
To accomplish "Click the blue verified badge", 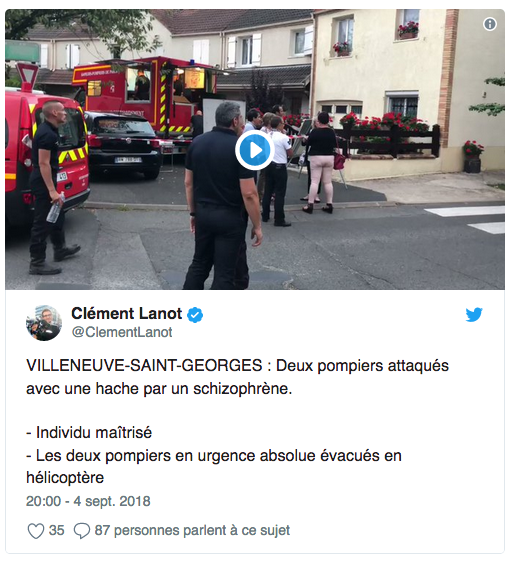I will [195, 315].
